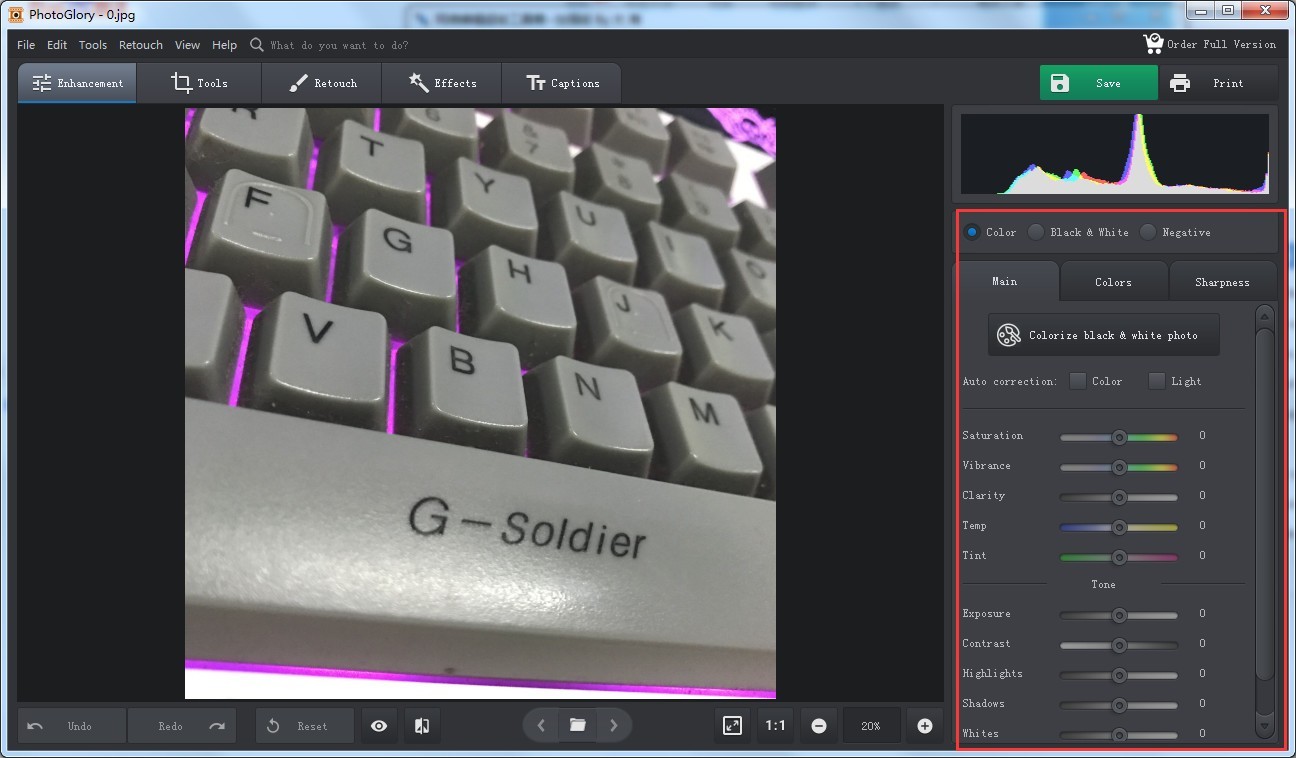Click the next photo arrow
Image resolution: width=1296 pixels, height=758 pixels.
[x=613, y=726]
